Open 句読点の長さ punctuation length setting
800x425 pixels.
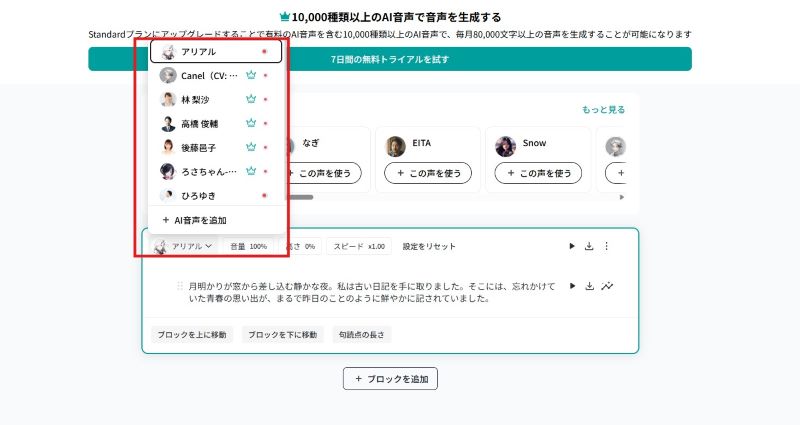pos(362,335)
